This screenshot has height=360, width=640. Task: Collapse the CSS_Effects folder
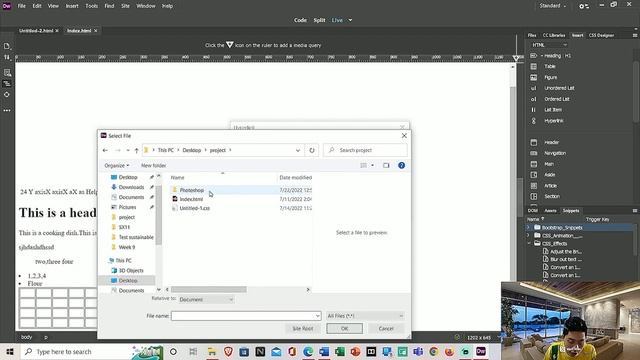point(529,244)
